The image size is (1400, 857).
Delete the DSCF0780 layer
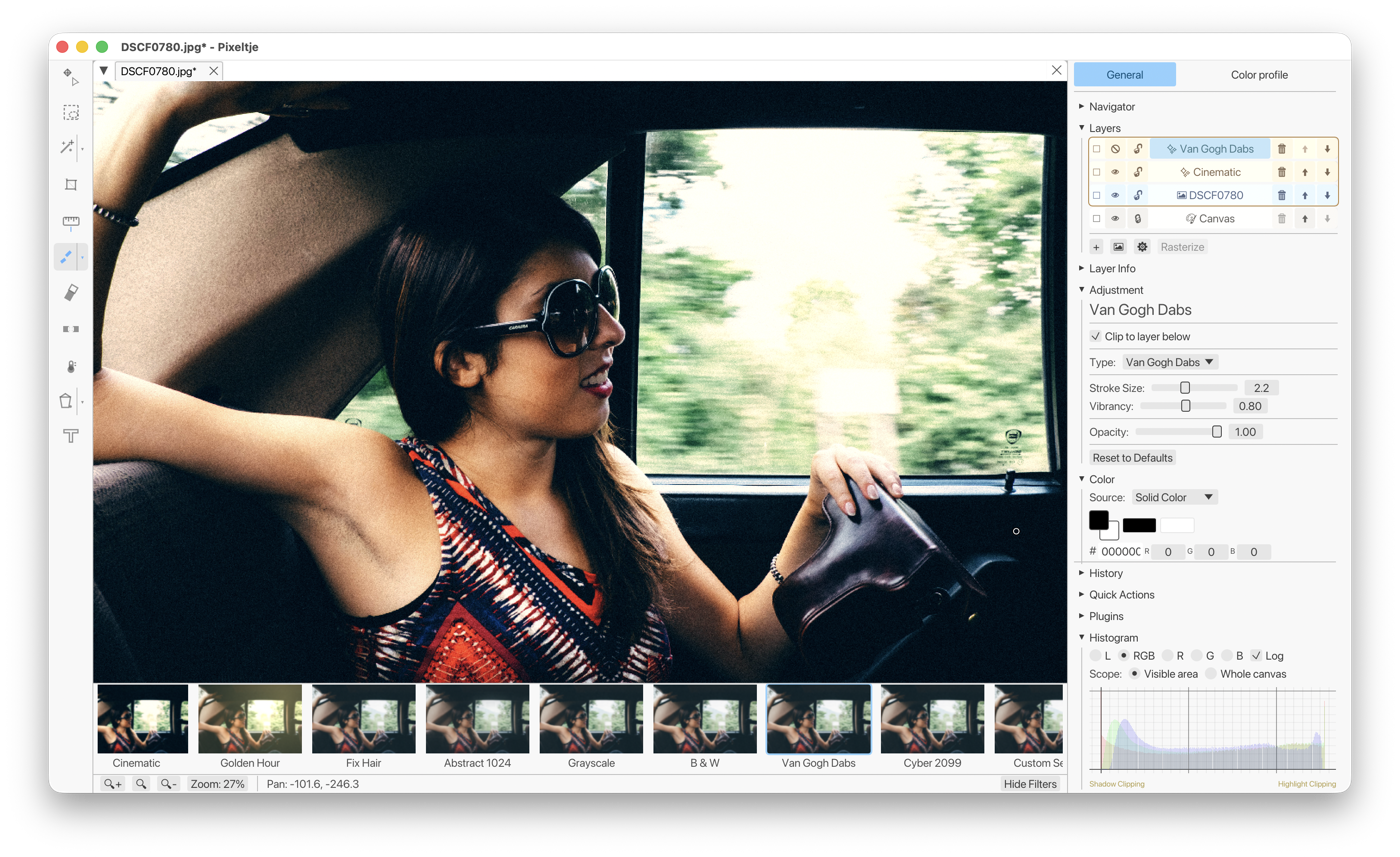pyautogui.click(x=1282, y=195)
